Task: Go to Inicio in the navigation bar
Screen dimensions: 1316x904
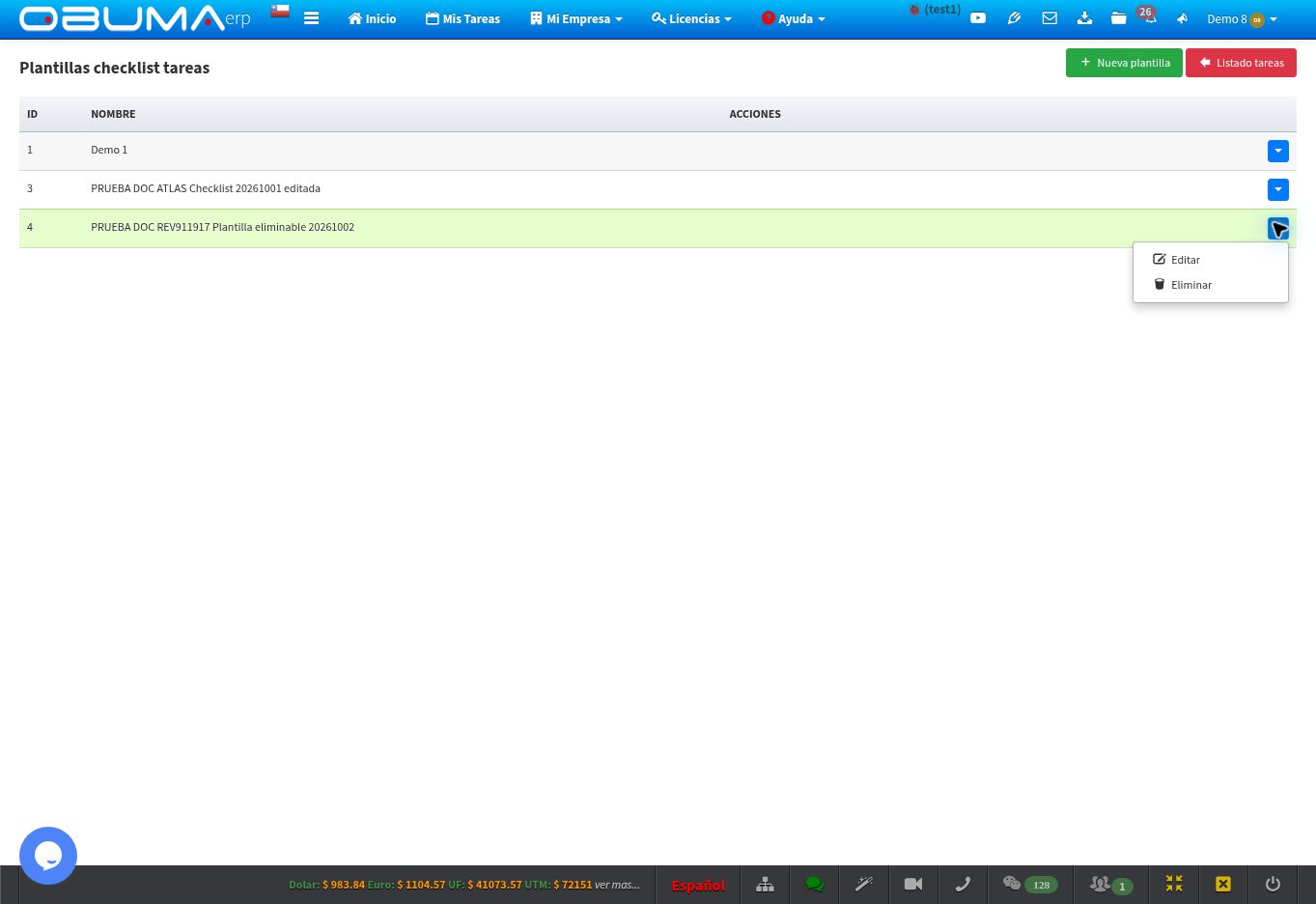Action: (372, 19)
